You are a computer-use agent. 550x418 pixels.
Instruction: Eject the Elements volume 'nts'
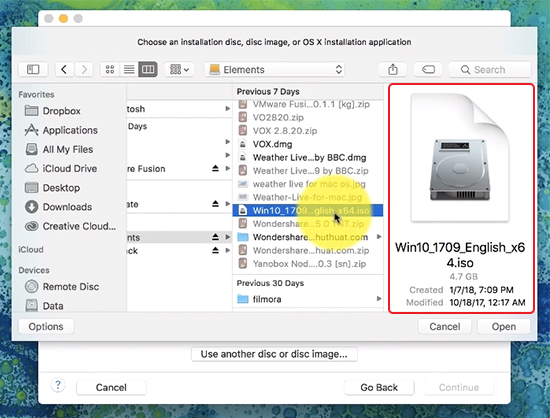pyautogui.click(x=215, y=237)
